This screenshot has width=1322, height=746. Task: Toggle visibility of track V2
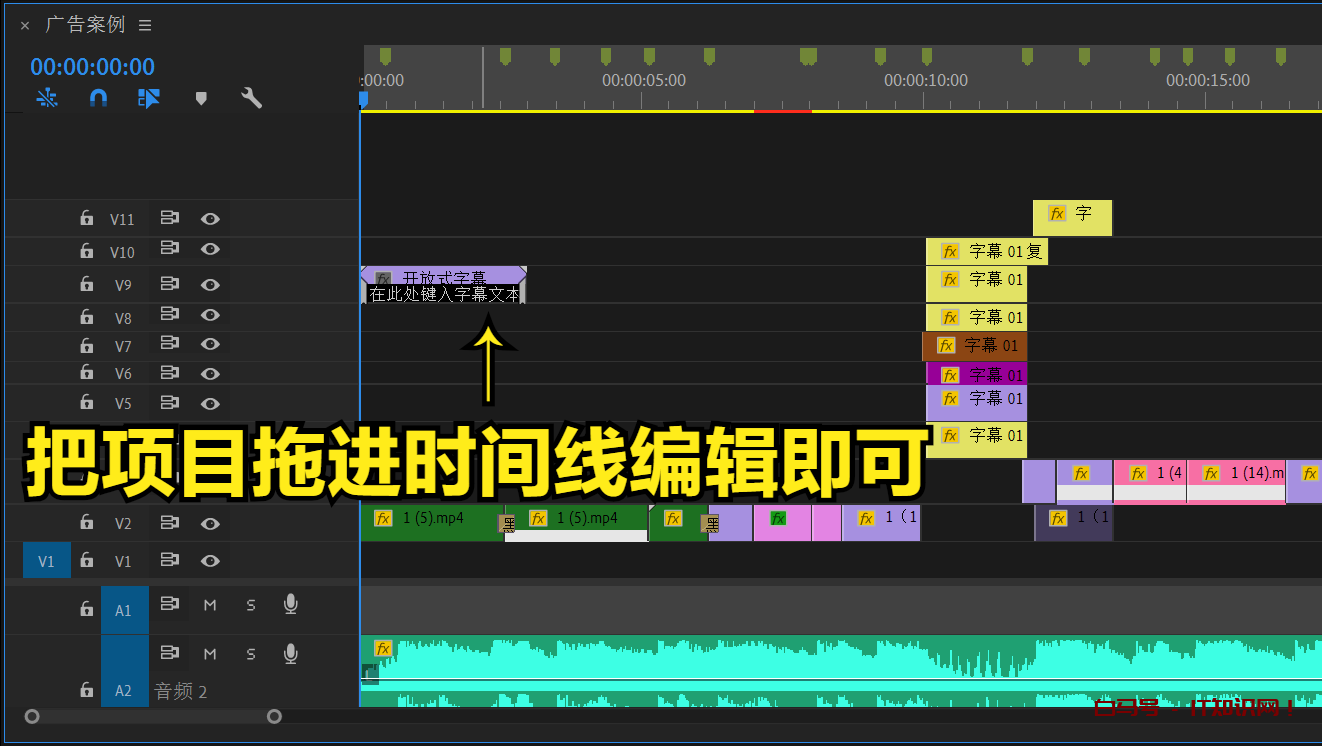click(x=210, y=524)
